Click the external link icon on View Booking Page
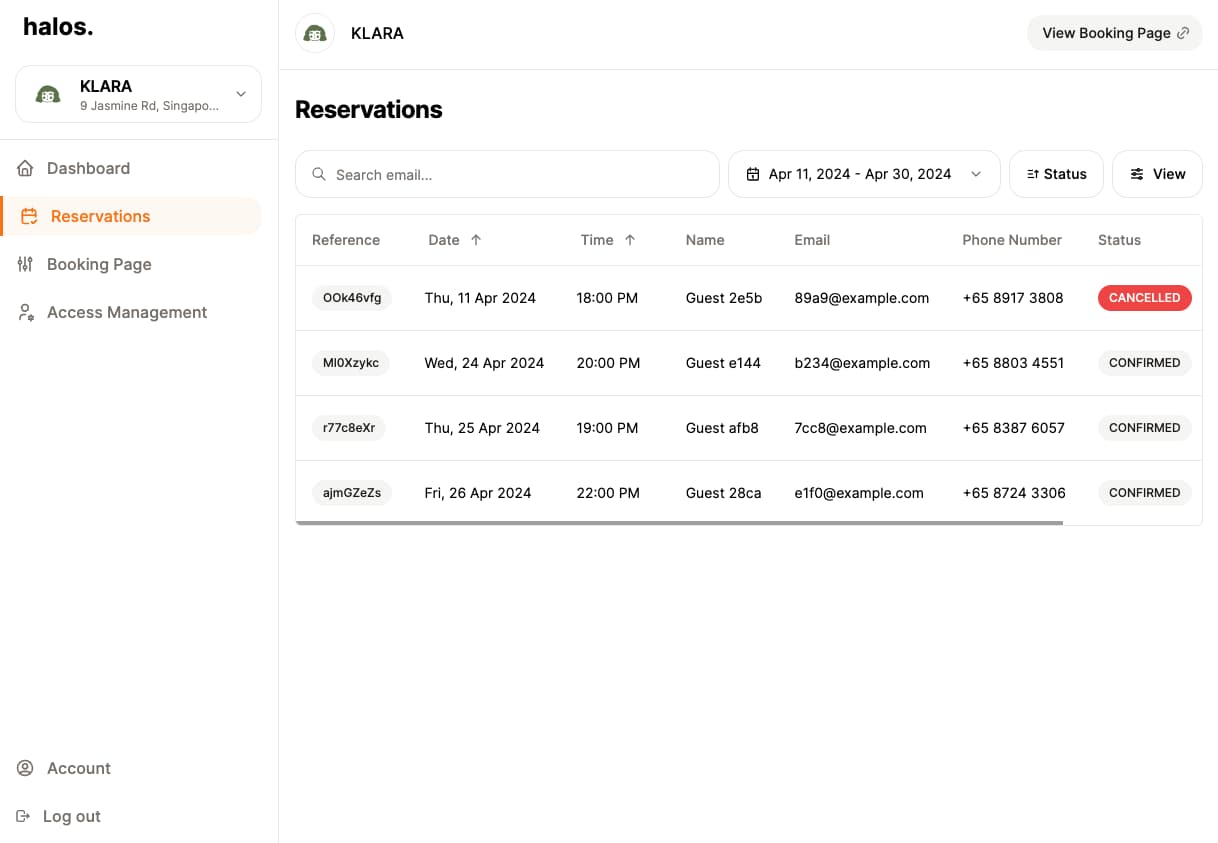This screenshot has height=843, width=1218. click(x=1185, y=31)
